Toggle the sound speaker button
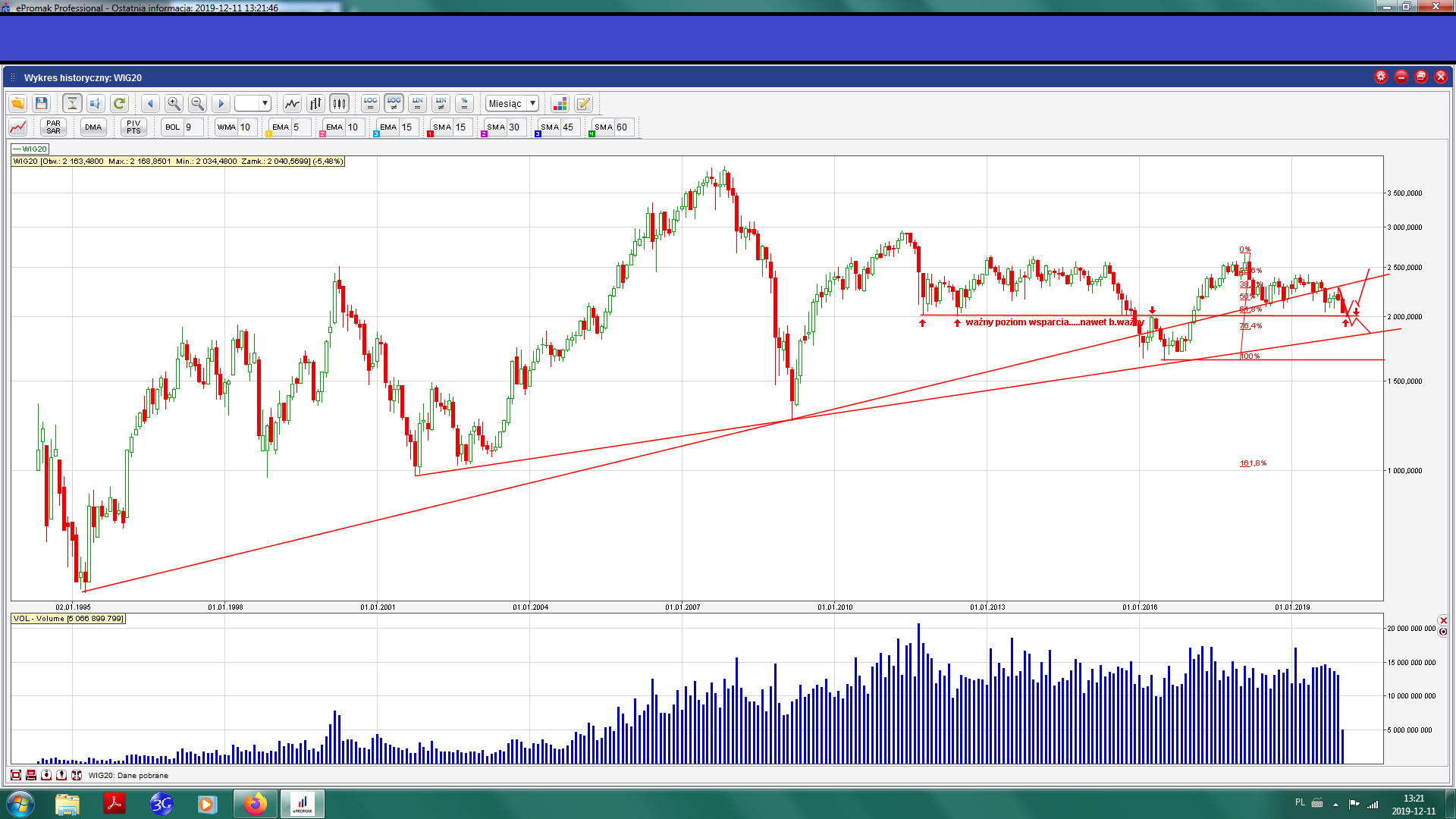 click(x=96, y=104)
